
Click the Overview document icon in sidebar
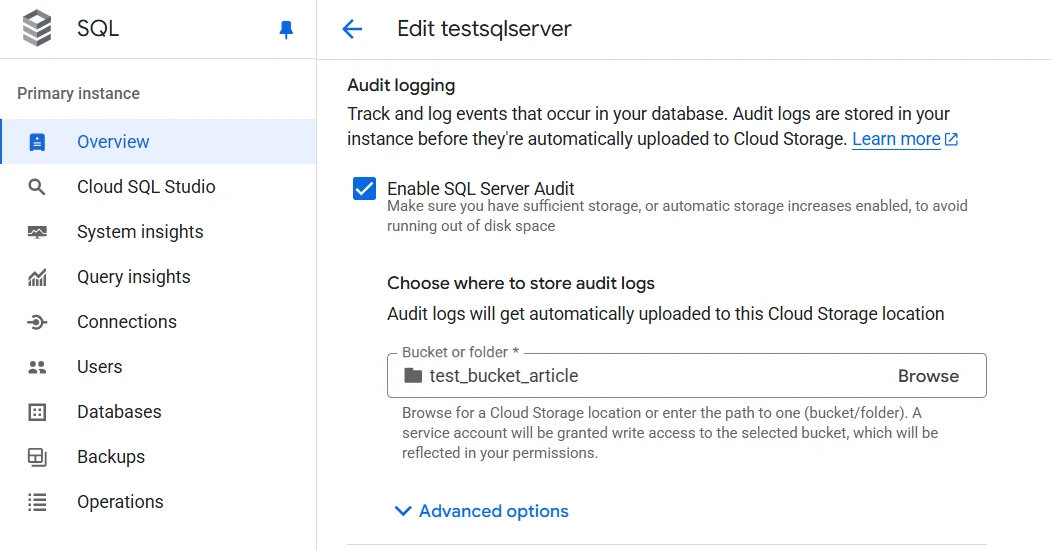tap(37, 142)
